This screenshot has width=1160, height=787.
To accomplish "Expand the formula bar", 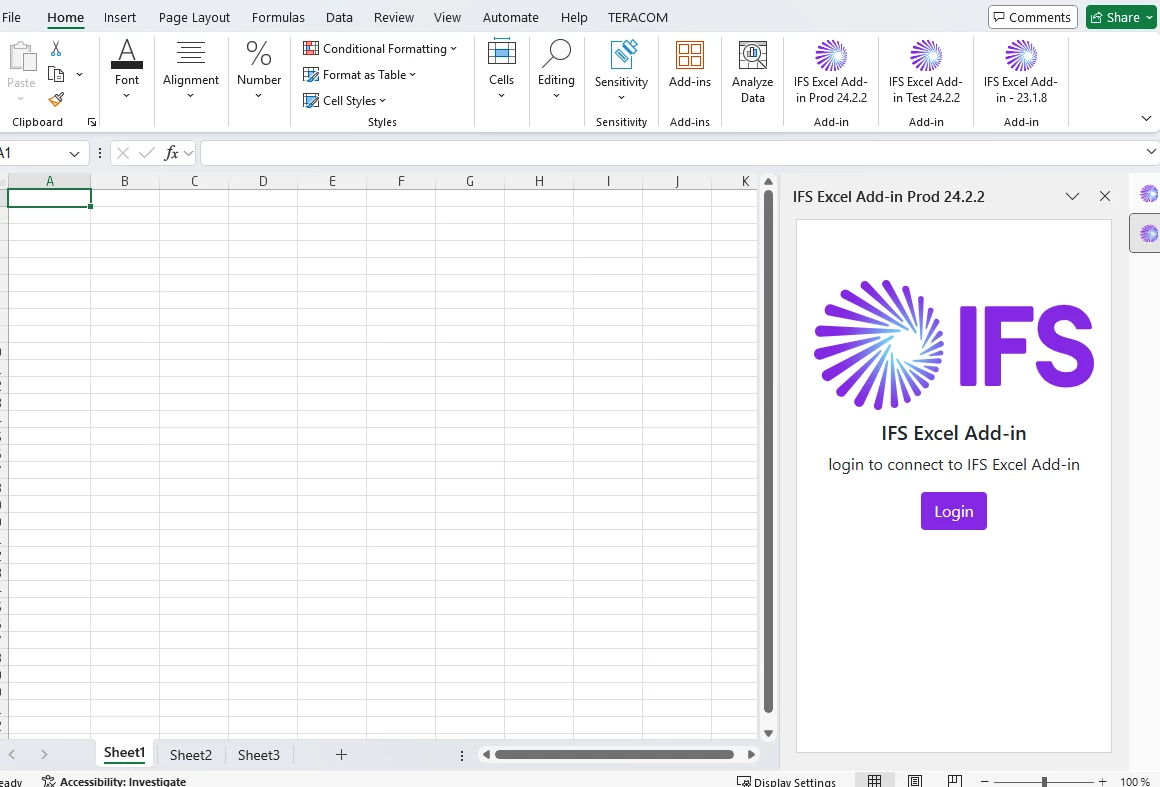I will [x=1150, y=152].
